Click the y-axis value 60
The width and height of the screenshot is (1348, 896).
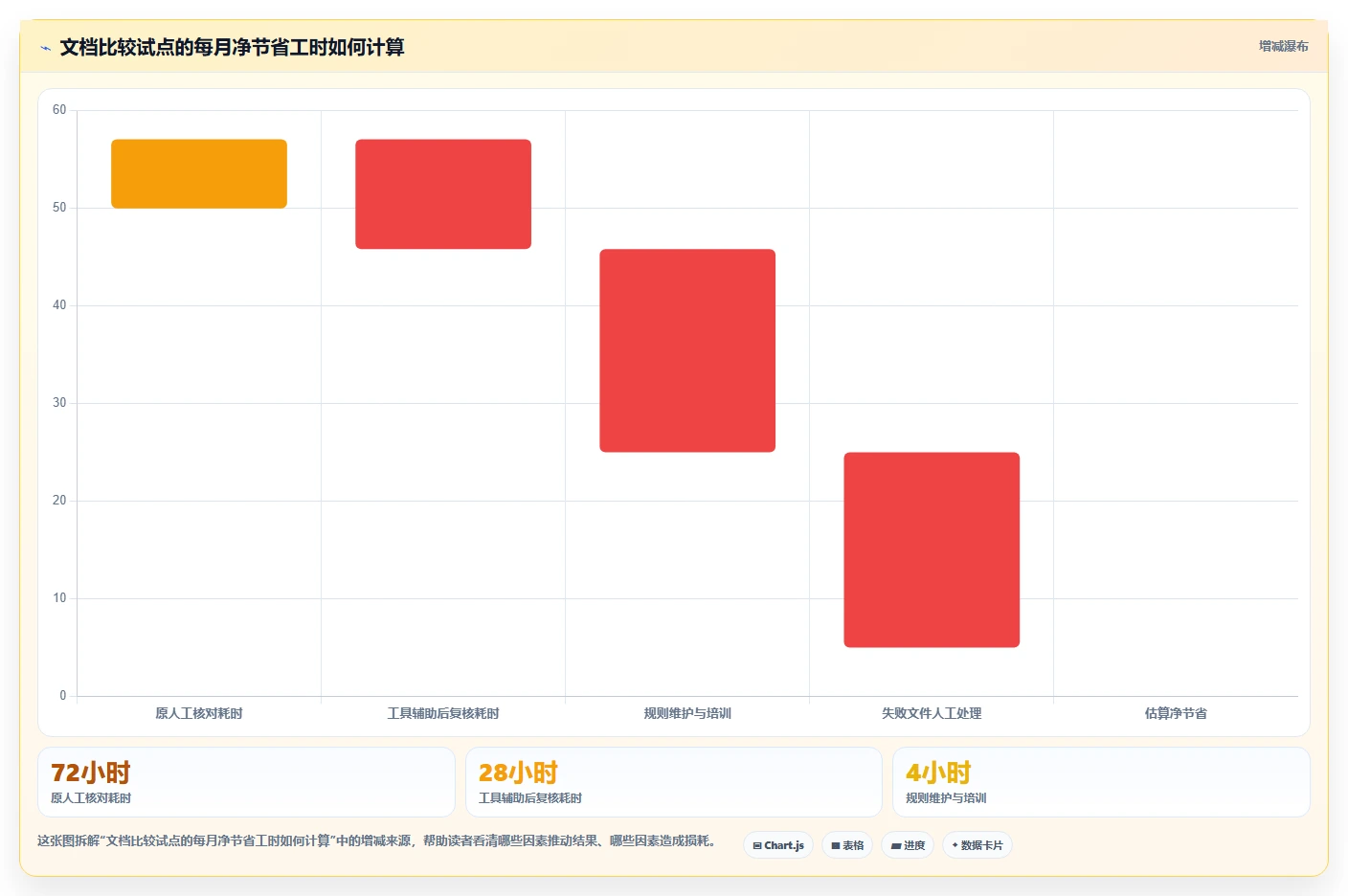59,110
